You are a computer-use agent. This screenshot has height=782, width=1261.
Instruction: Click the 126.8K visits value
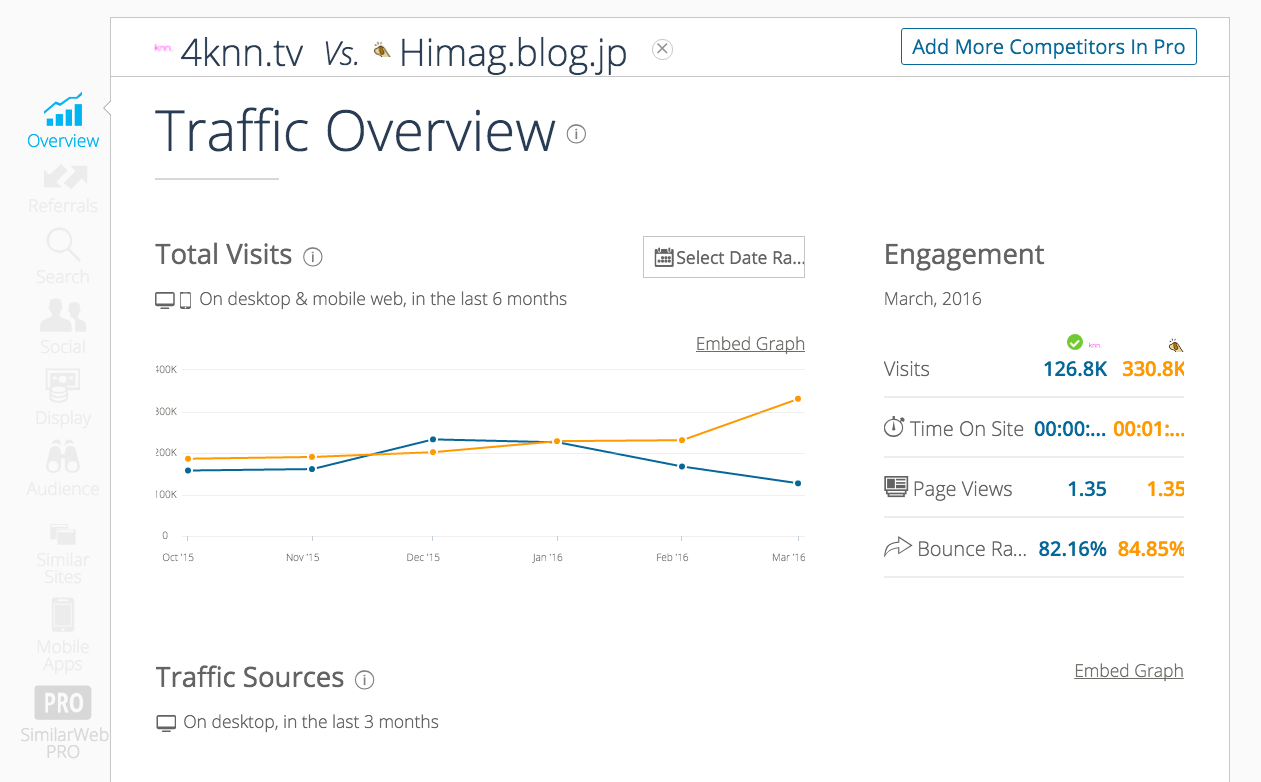(1075, 369)
